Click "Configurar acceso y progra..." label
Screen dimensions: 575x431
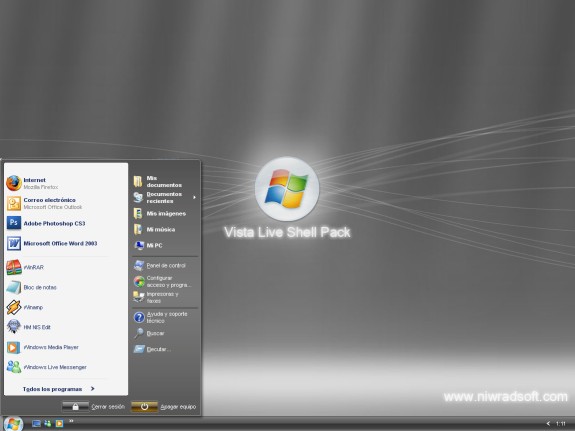pyautogui.click(x=169, y=281)
